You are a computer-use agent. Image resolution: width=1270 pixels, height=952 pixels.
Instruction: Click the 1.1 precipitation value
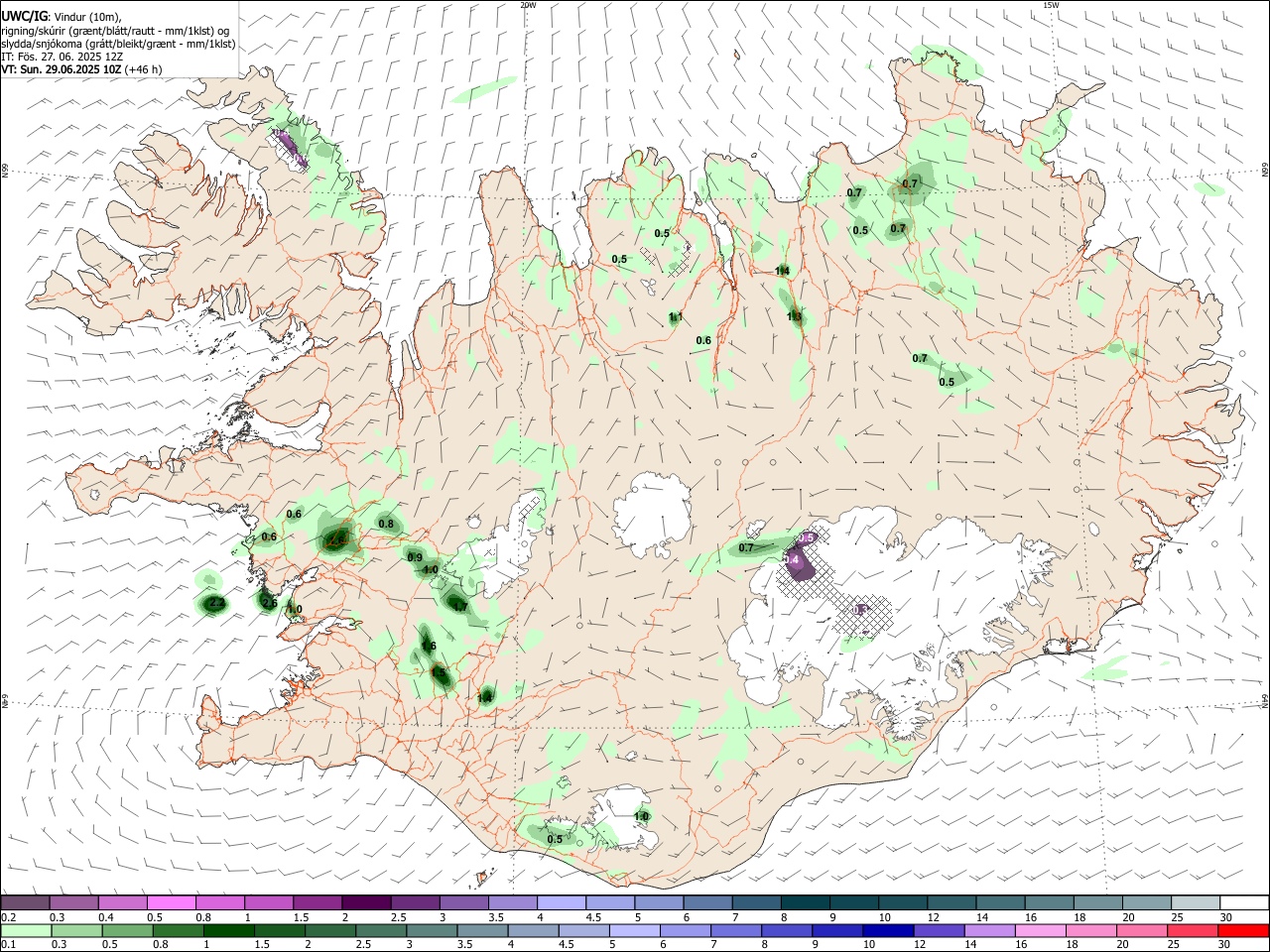[676, 317]
